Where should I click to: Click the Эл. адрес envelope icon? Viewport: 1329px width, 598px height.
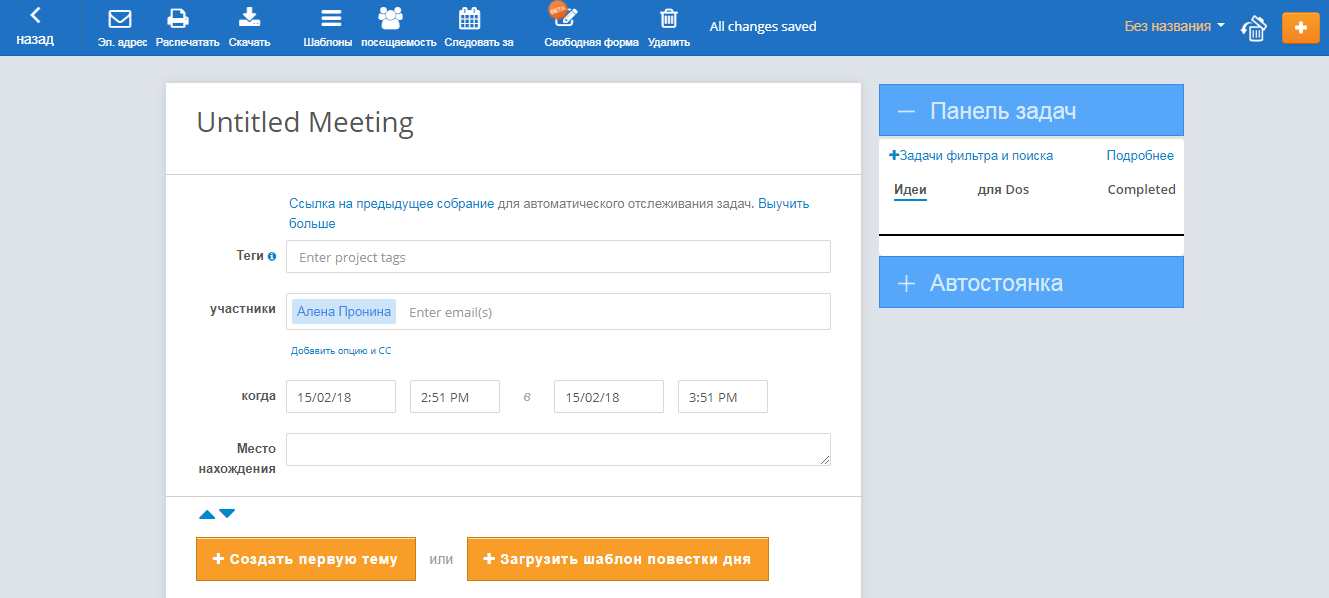pyautogui.click(x=121, y=18)
